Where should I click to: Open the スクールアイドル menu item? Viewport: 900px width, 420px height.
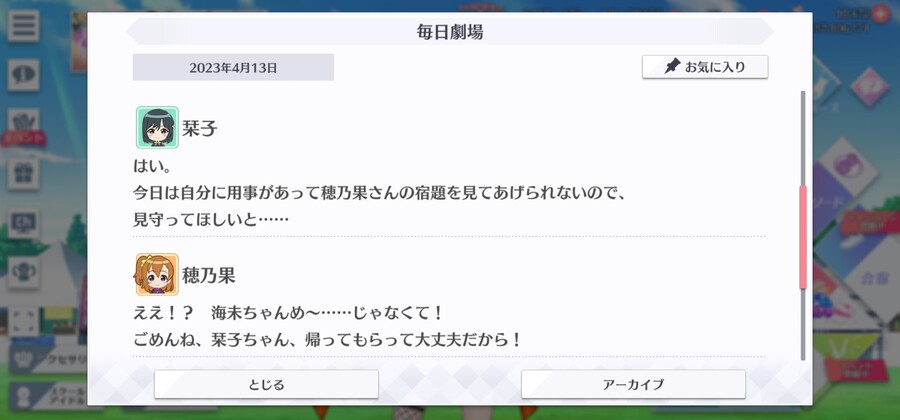click(49, 396)
